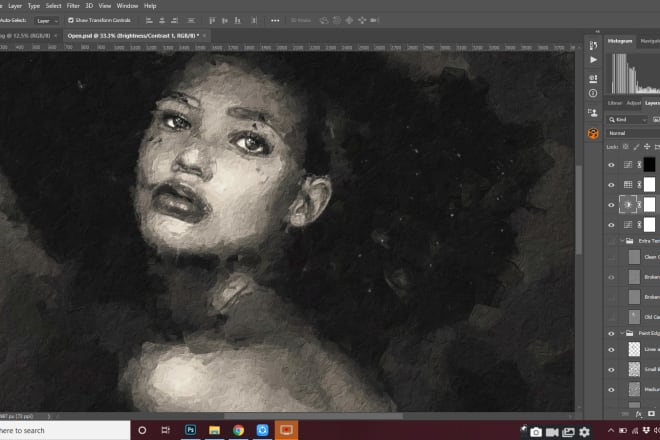Open the orange plugin panel icon
The height and width of the screenshot is (440, 660).
pyautogui.click(x=593, y=133)
